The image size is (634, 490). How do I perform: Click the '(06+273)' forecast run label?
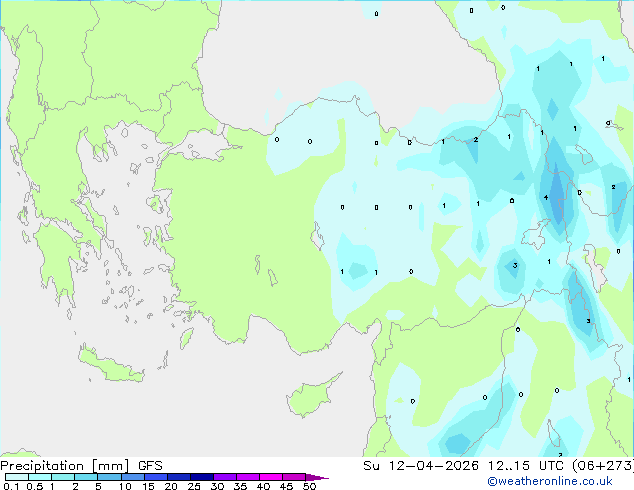[603, 466]
